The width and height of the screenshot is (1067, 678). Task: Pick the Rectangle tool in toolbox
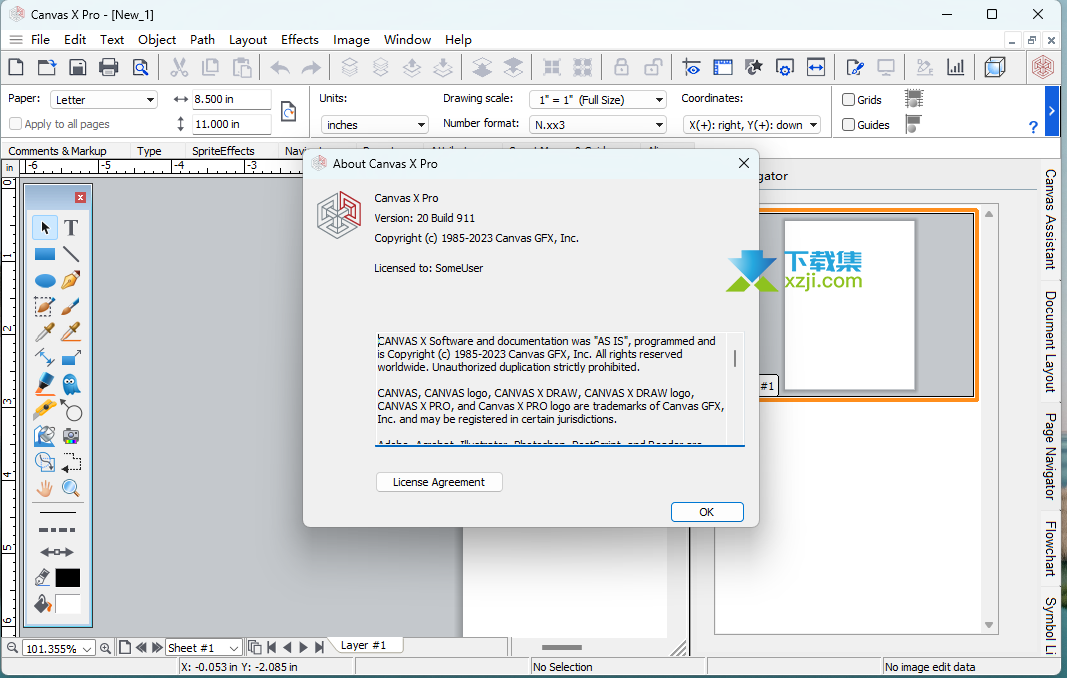pos(45,255)
